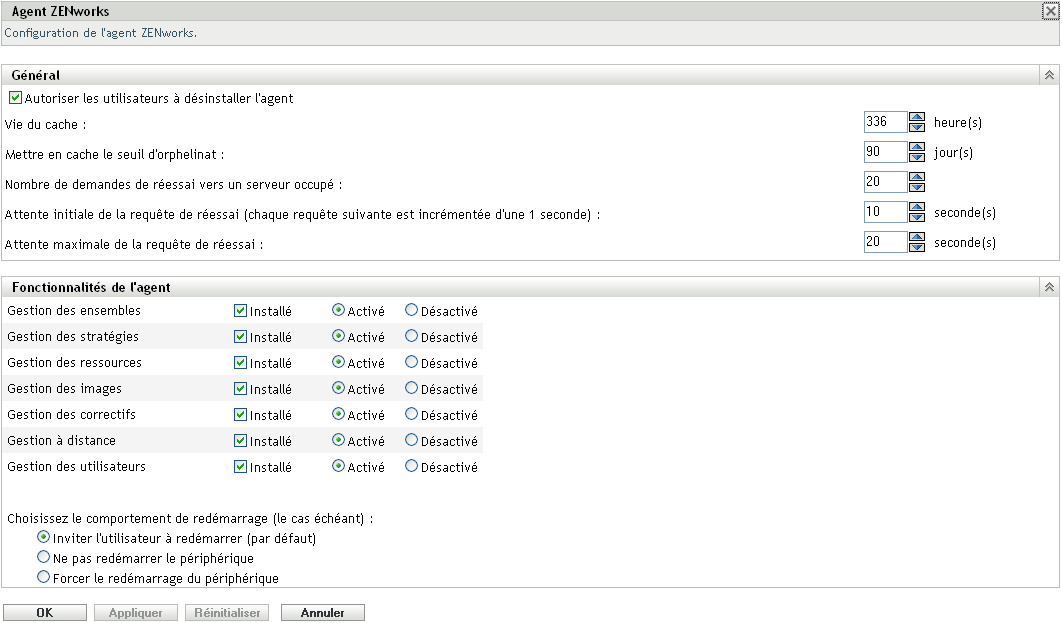Click the nombre de demandes input field
The height and width of the screenshot is (623, 1062).
point(885,181)
